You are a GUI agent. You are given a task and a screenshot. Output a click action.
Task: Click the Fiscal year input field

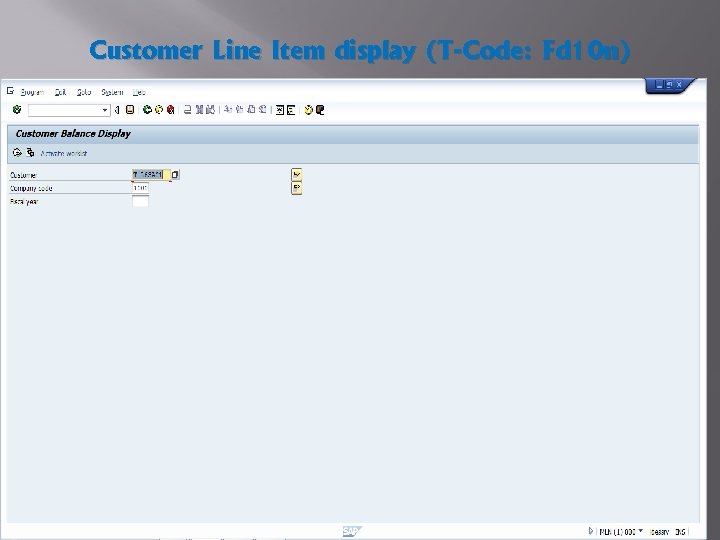pyautogui.click(x=140, y=201)
